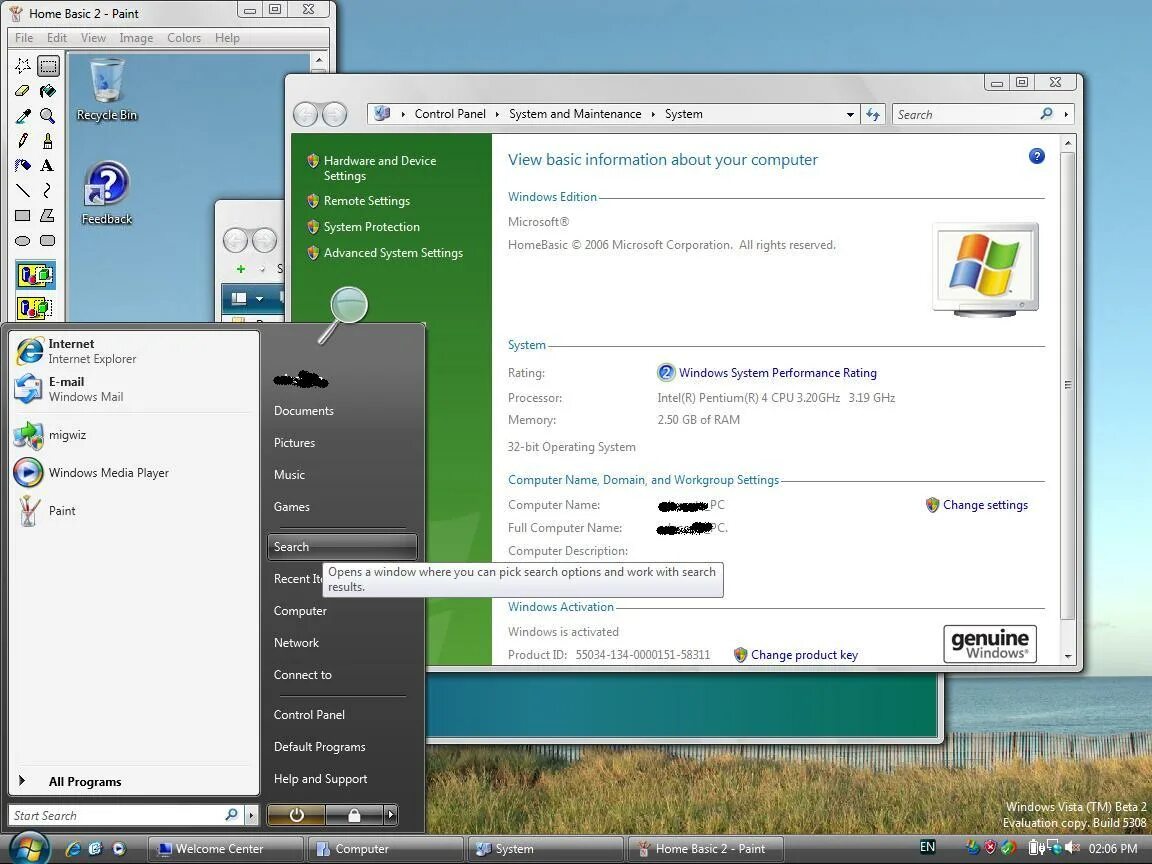Click the System window vertical scrollbar
Image resolution: width=1152 pixels, height=864 pixels.
(1068, 384)
